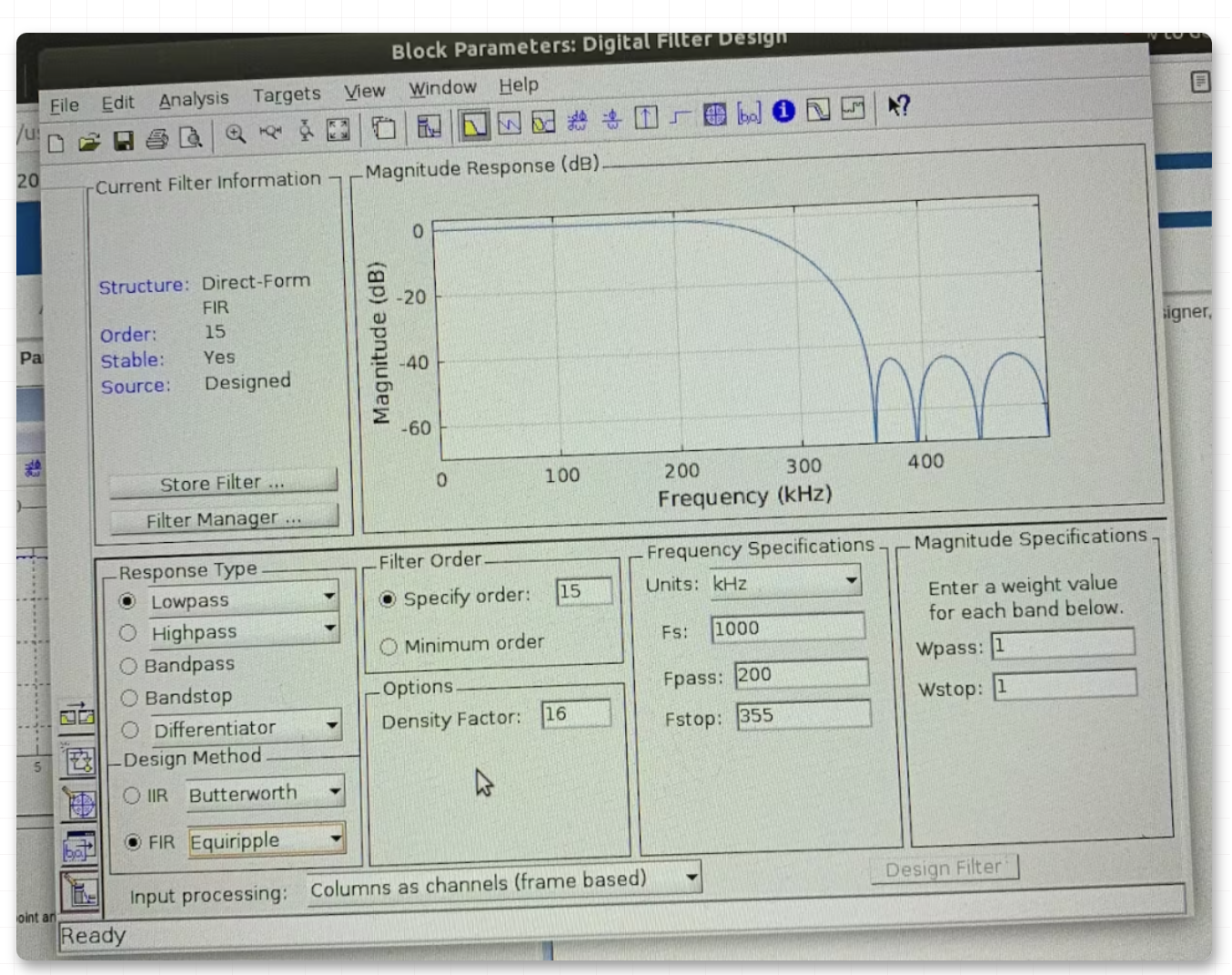Show the Phase Response plot
Image resolution: width=1232 pixels, height=975 pixels.
point(509,123)
